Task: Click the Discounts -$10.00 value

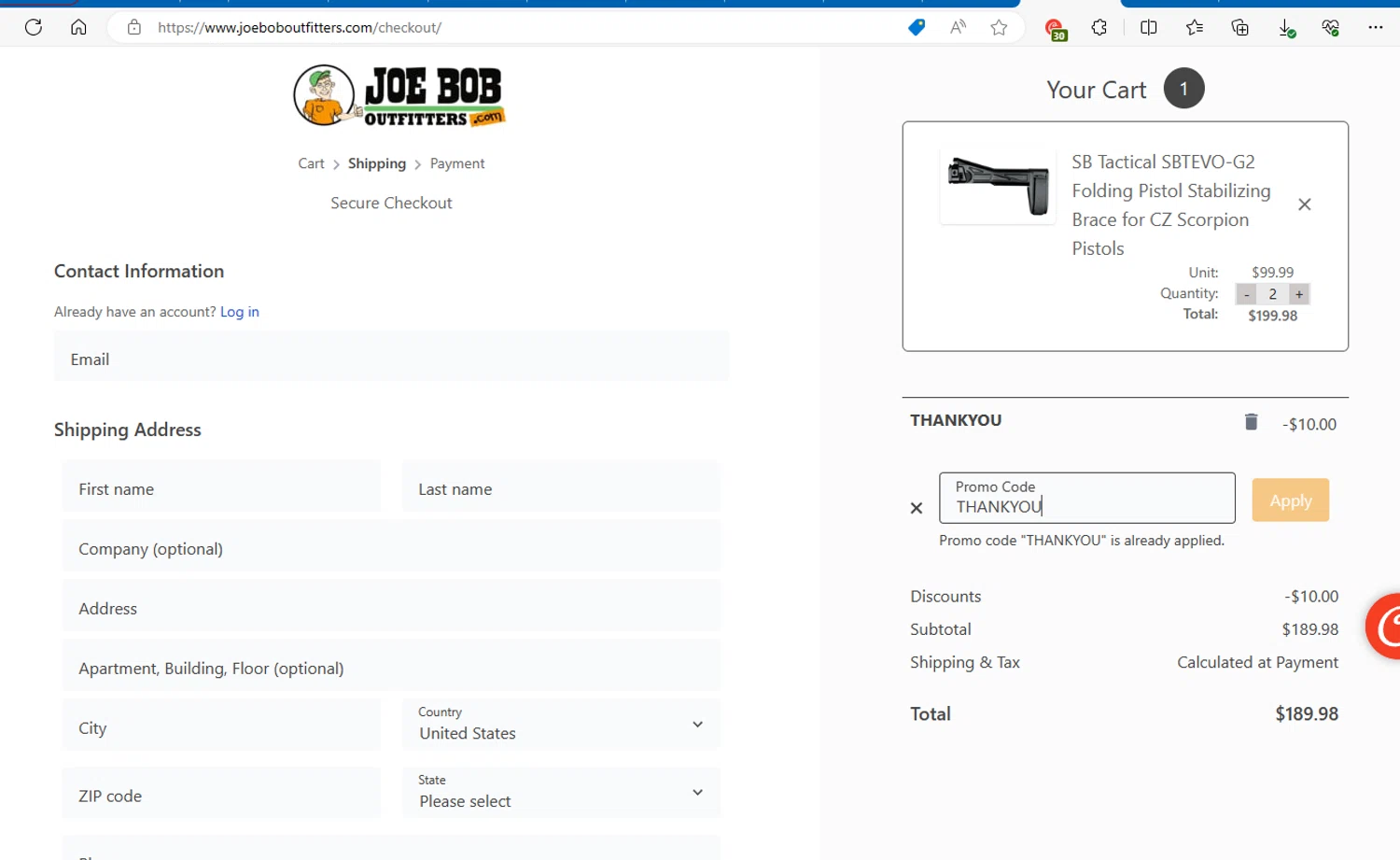Action: tap(1311, 597)
